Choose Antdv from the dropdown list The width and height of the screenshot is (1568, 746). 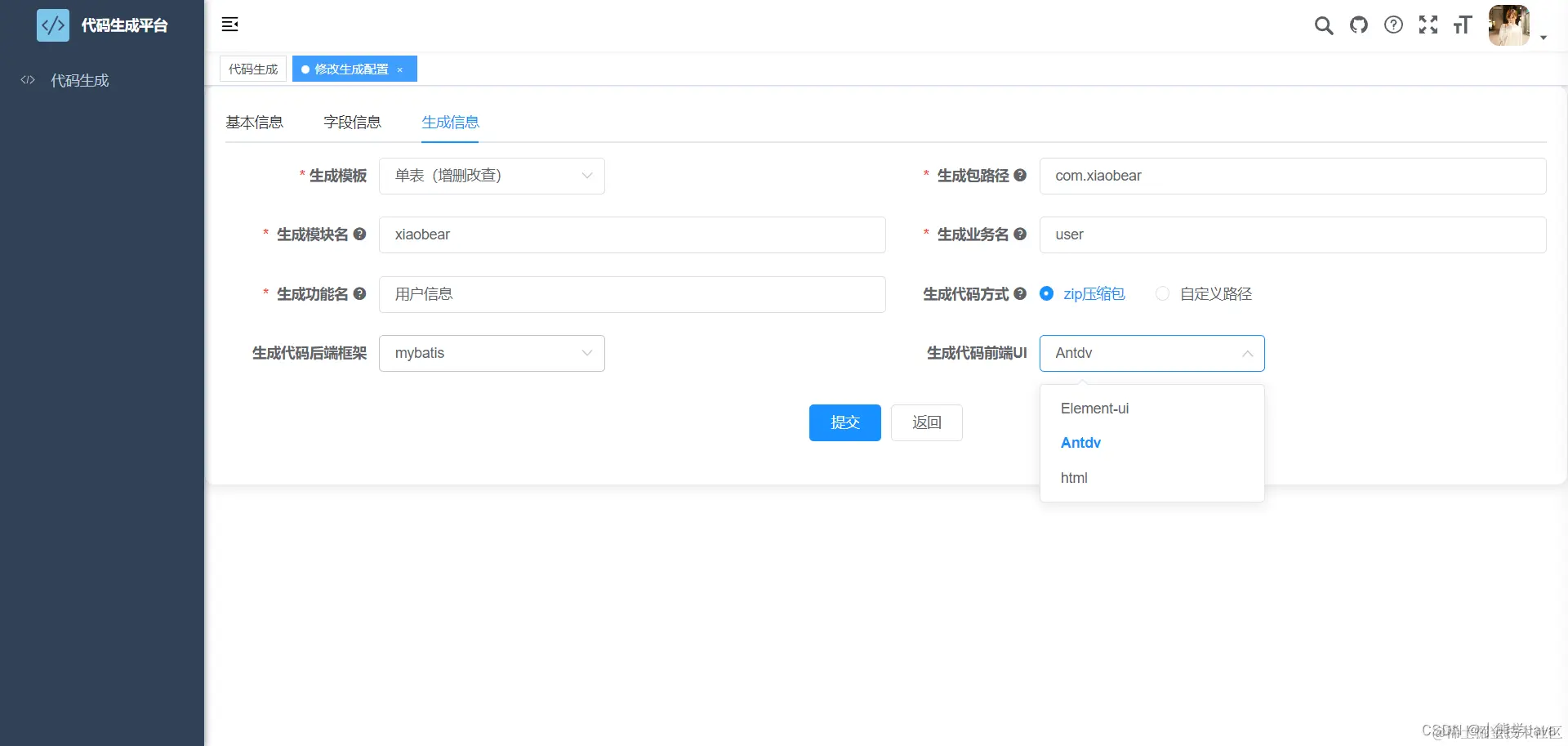[1151, 443]
